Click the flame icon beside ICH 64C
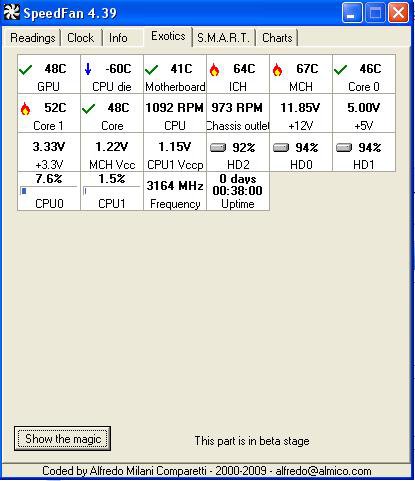Viewport: 415px width, 481px height. point(214,70)
